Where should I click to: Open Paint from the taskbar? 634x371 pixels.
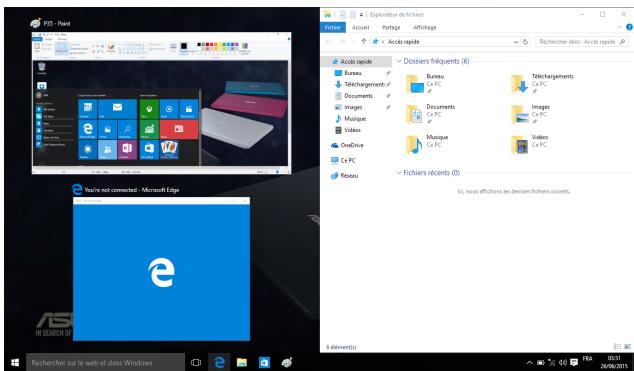click(x=287, y=363)
